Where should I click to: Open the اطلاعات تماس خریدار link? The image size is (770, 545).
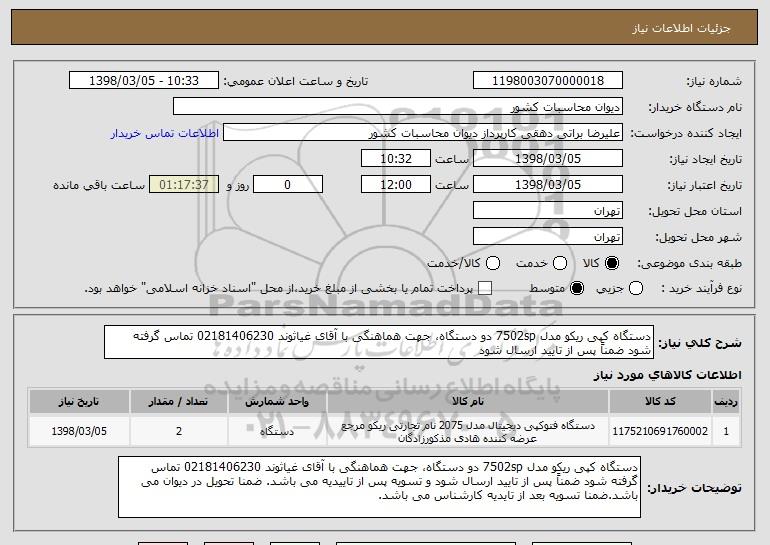point(165,133)
